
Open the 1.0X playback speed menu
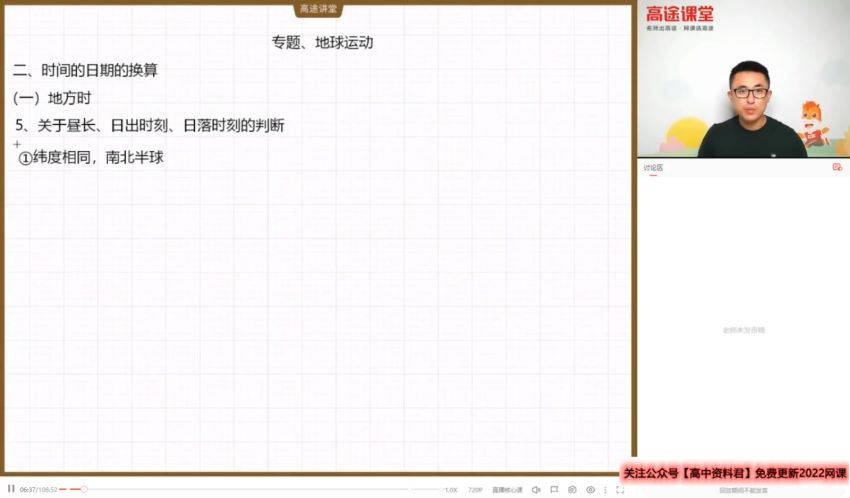pyautogui.click(x=451, y=490)
